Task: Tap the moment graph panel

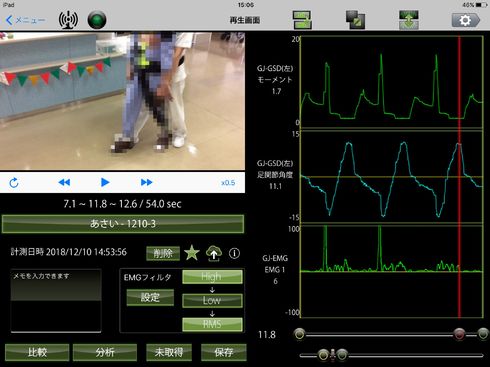Action: pyautogui.click(x=392, y=82)
